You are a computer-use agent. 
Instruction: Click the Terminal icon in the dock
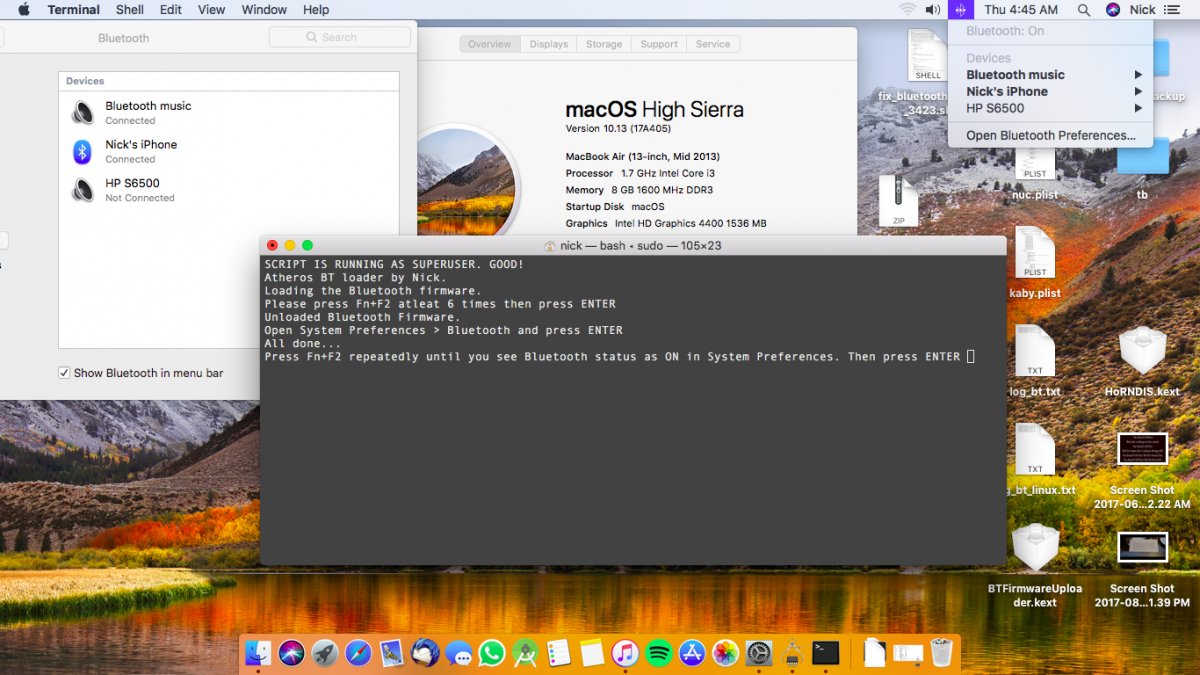pos(825,654)
